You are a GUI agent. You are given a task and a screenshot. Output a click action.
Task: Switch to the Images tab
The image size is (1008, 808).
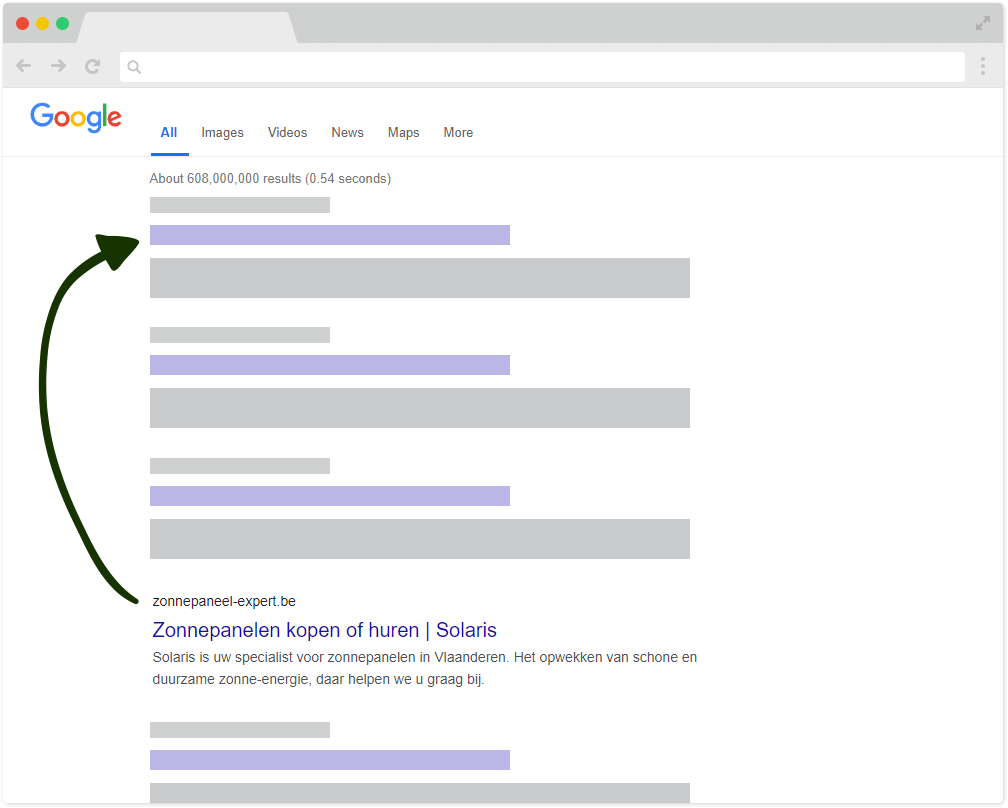click(x=222, y=132)
